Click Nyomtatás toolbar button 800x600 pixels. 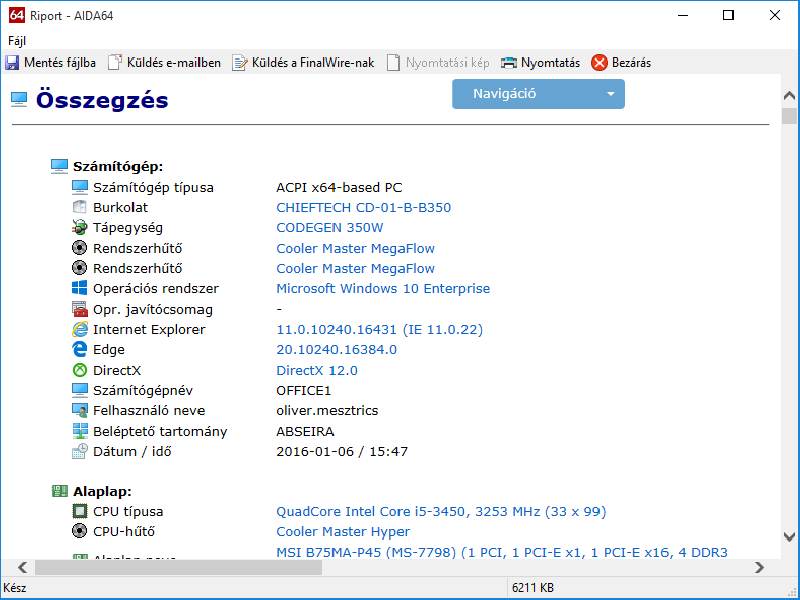tap(541, 63)
